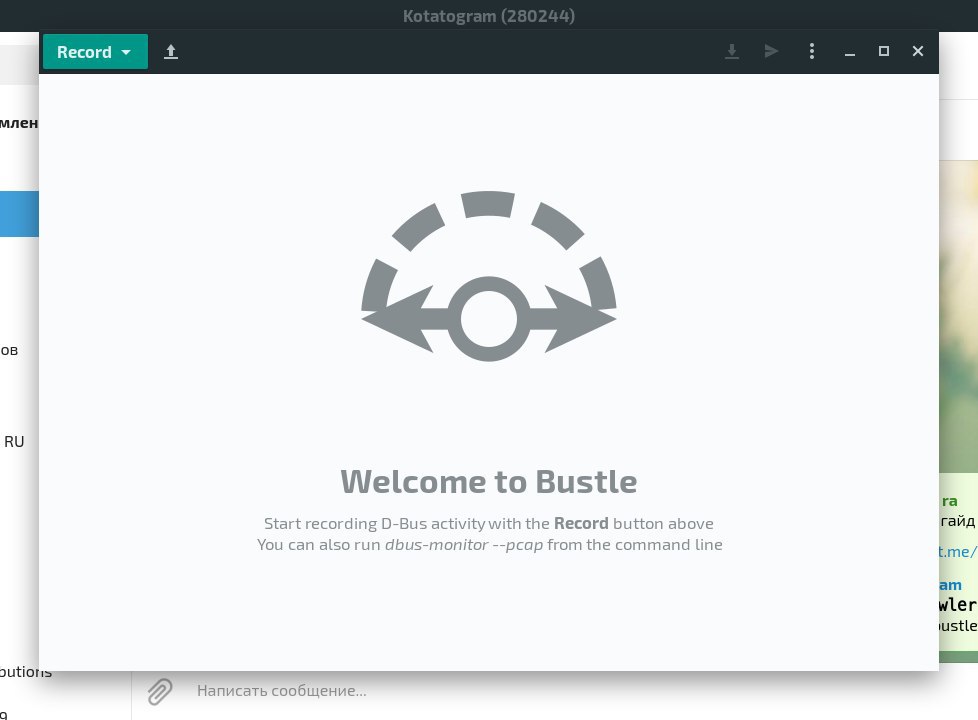
Task: Expand the Record dropdown arrow
Action: point(126,52)
